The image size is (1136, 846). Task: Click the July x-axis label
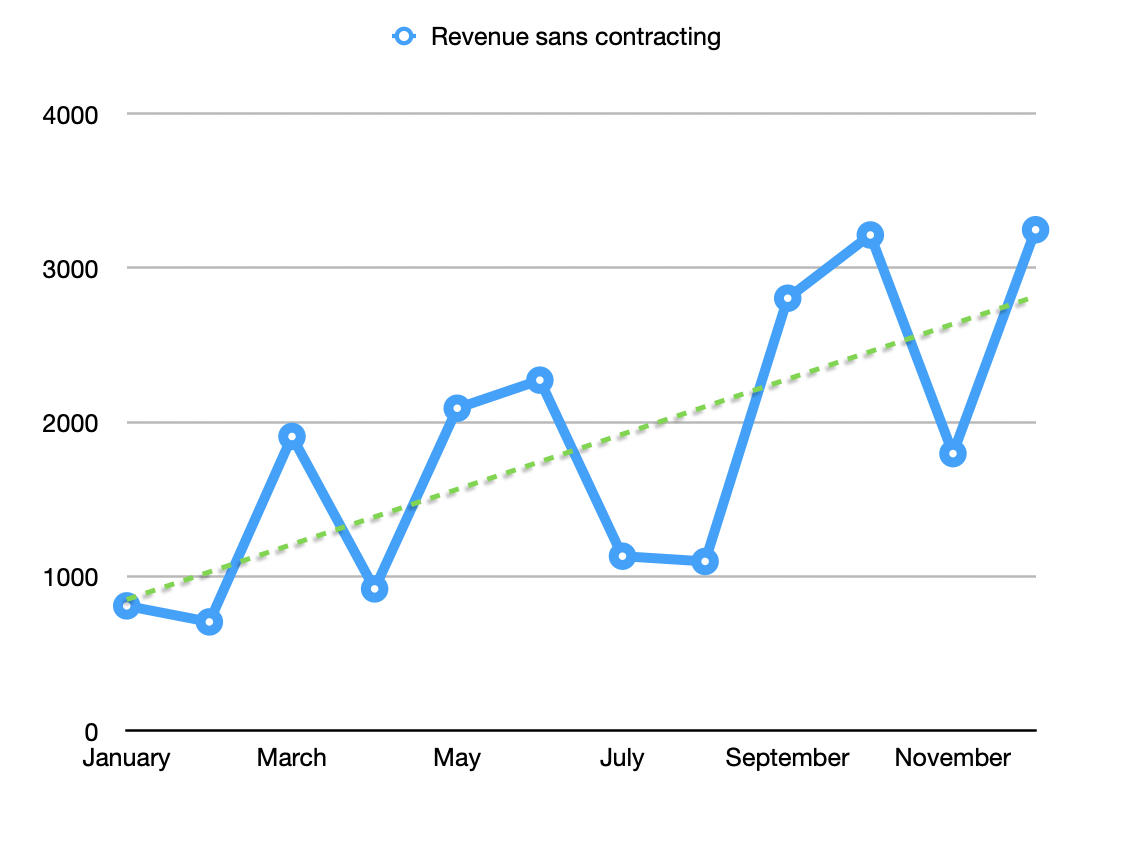[622, 758]
